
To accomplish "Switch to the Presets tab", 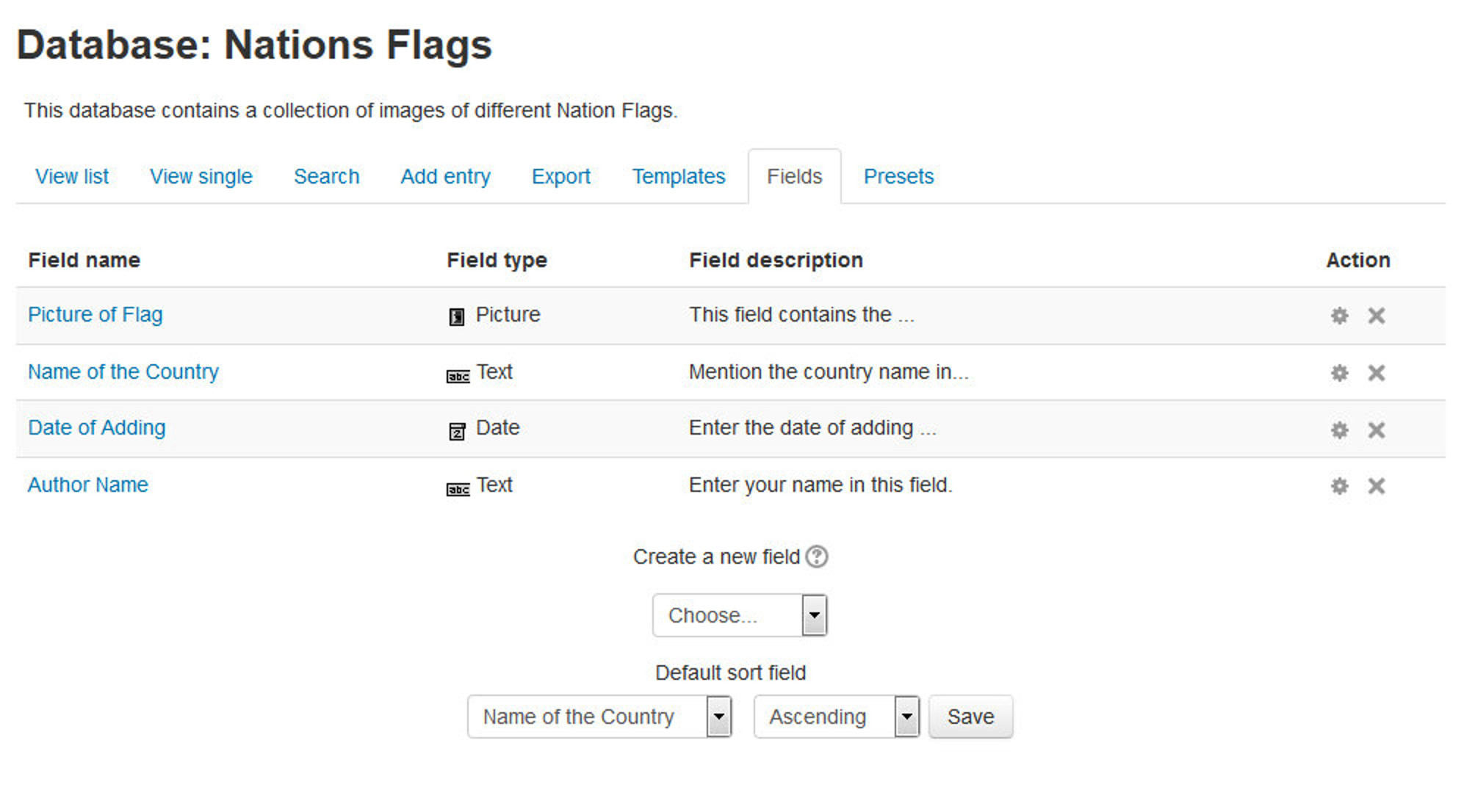I will pyautogui.click(x=898, y=176).
